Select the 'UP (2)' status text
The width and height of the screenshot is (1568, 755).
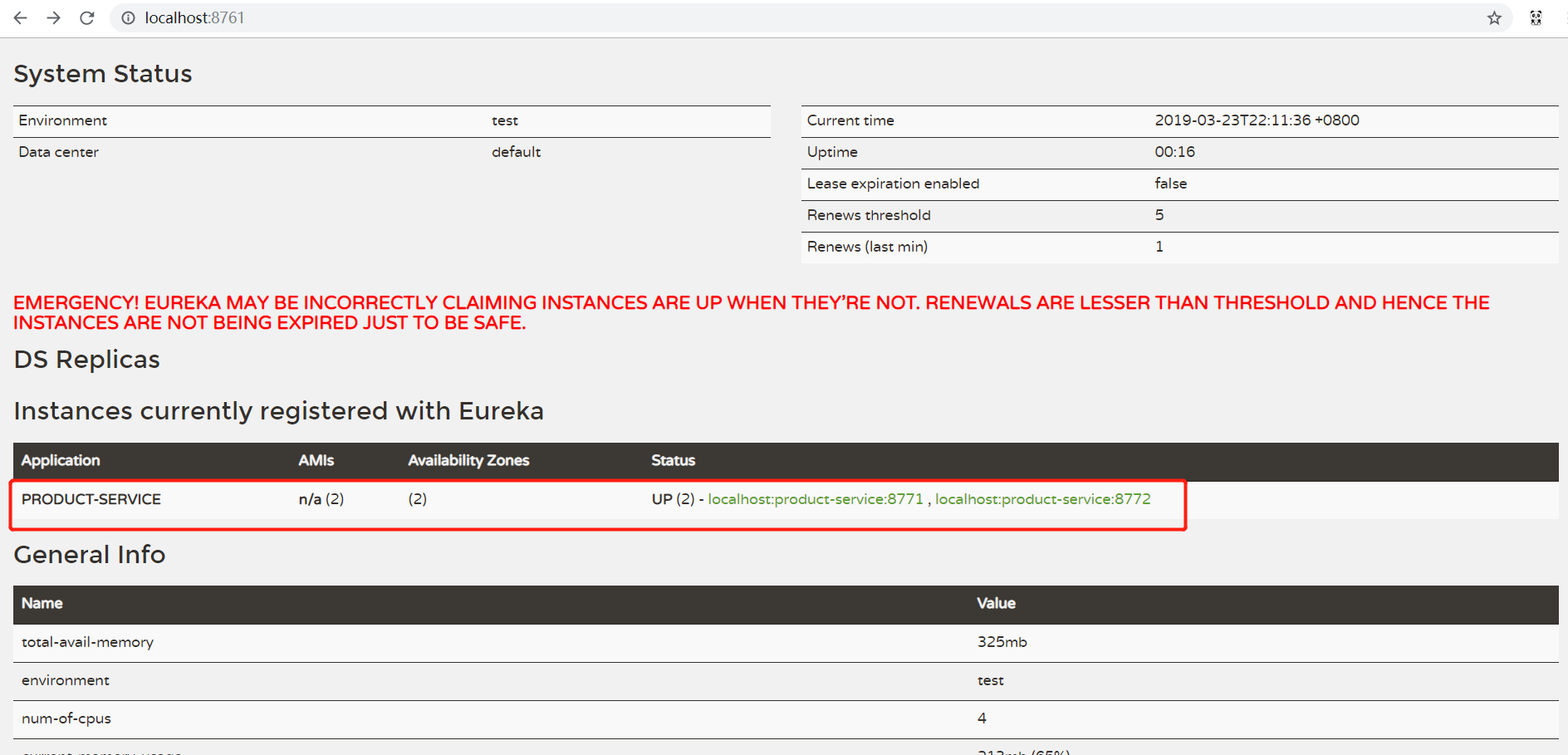pos(673,499)
